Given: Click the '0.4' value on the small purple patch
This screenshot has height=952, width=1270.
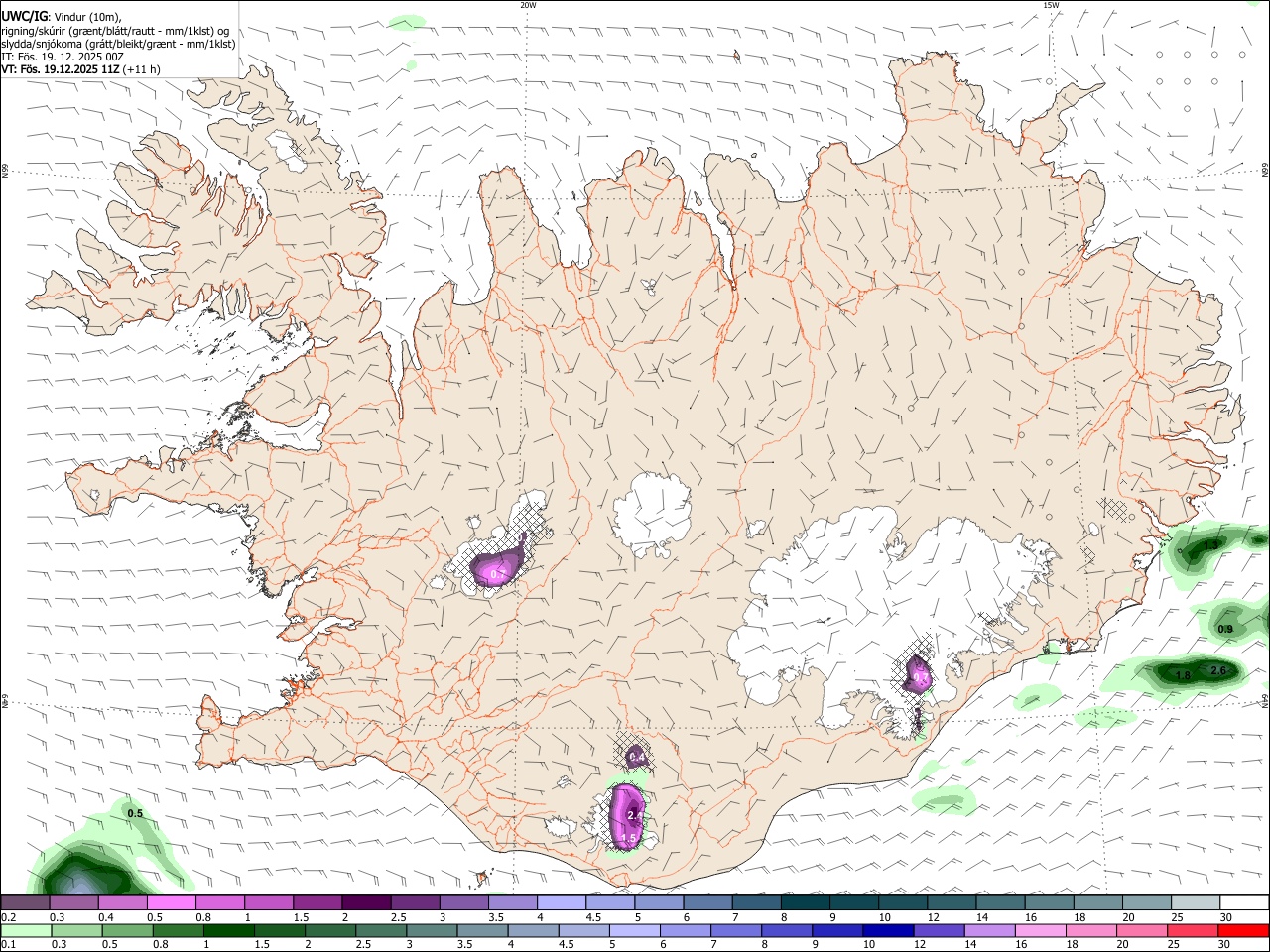Looking at the screenshot, I should click(637, 759).
